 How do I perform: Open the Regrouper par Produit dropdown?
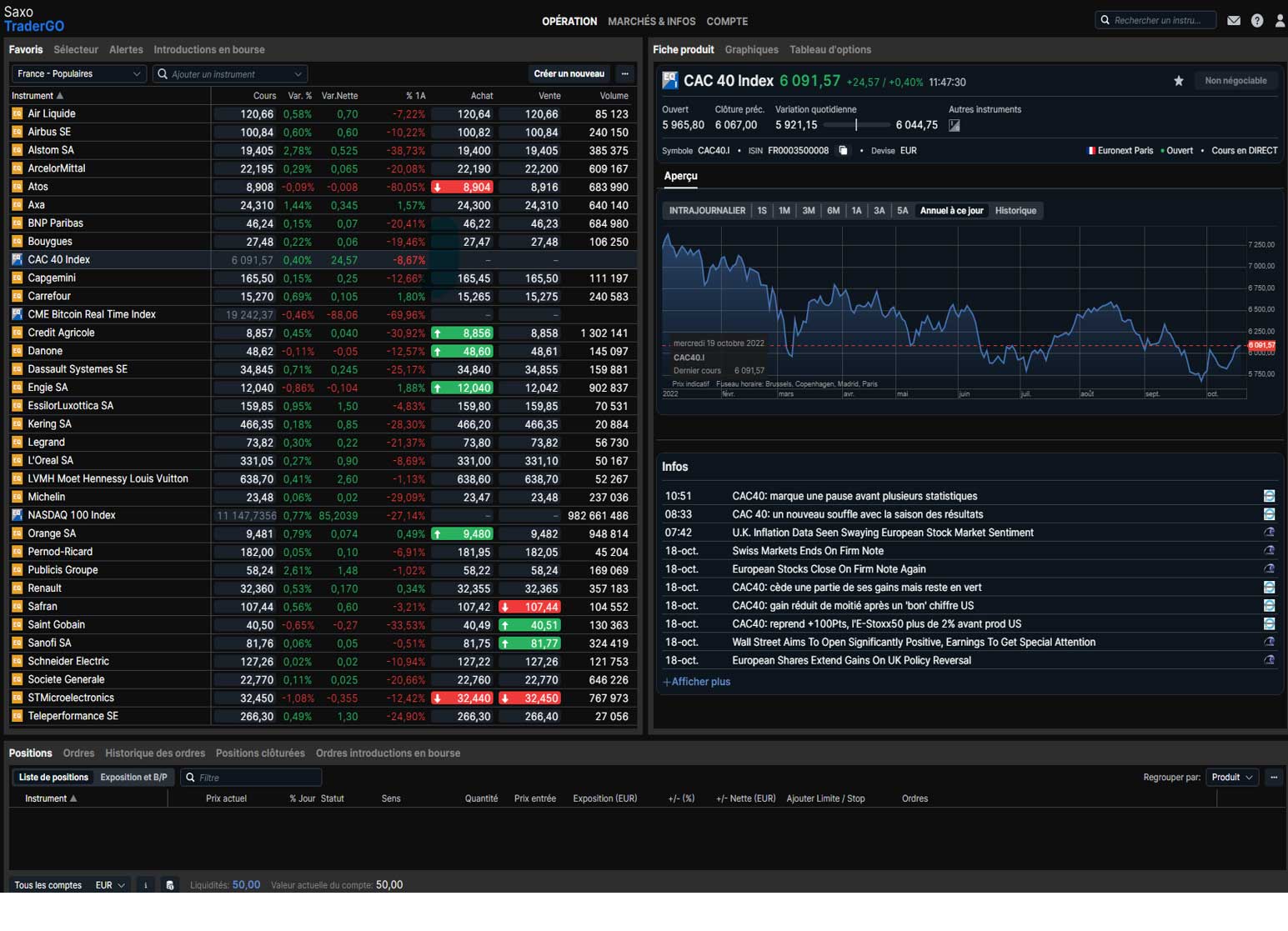click(1231, 778)
